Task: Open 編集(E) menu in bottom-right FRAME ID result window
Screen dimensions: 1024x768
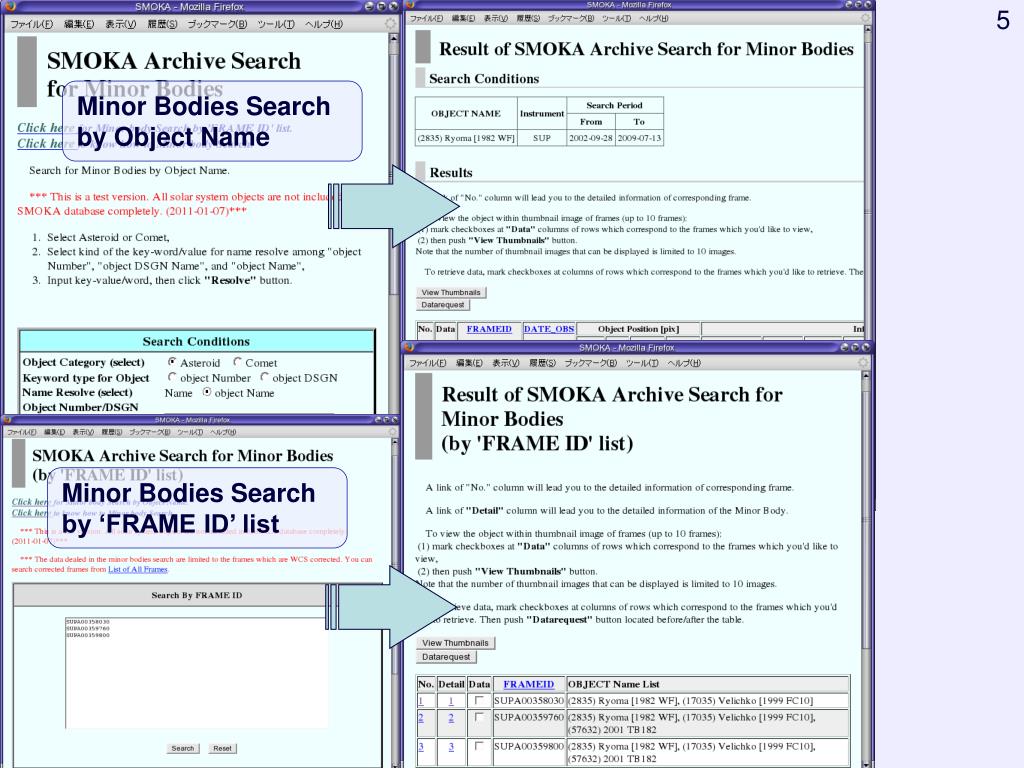Action: 470,363
